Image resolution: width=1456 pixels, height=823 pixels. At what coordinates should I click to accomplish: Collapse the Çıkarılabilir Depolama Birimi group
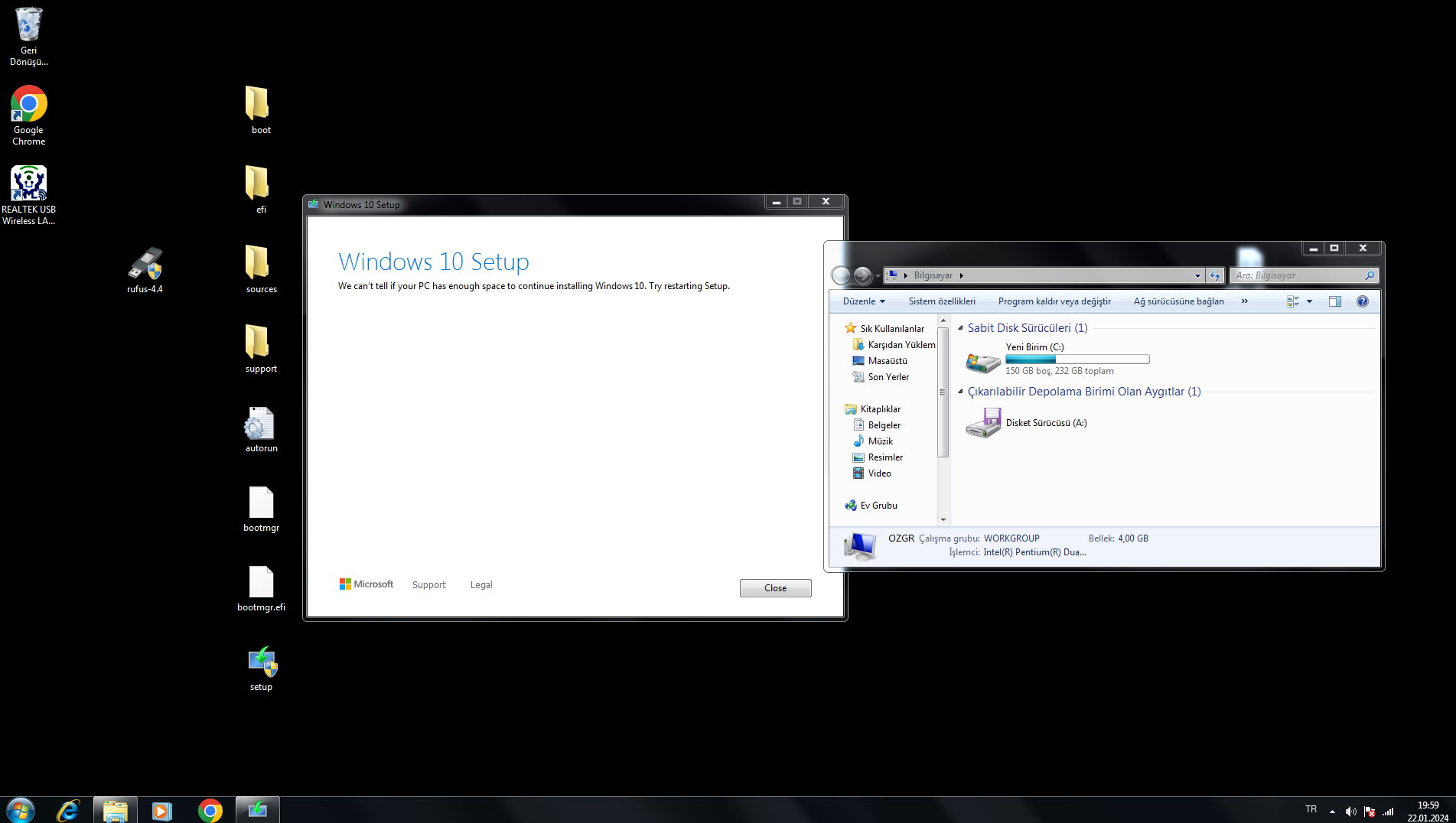(960, 392)
